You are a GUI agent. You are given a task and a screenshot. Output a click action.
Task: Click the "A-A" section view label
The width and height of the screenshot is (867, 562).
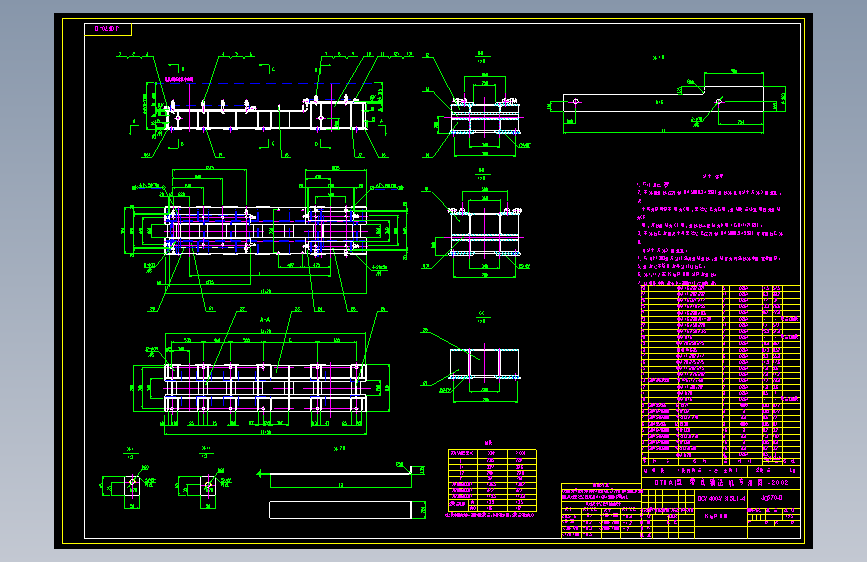click(265, 320)
